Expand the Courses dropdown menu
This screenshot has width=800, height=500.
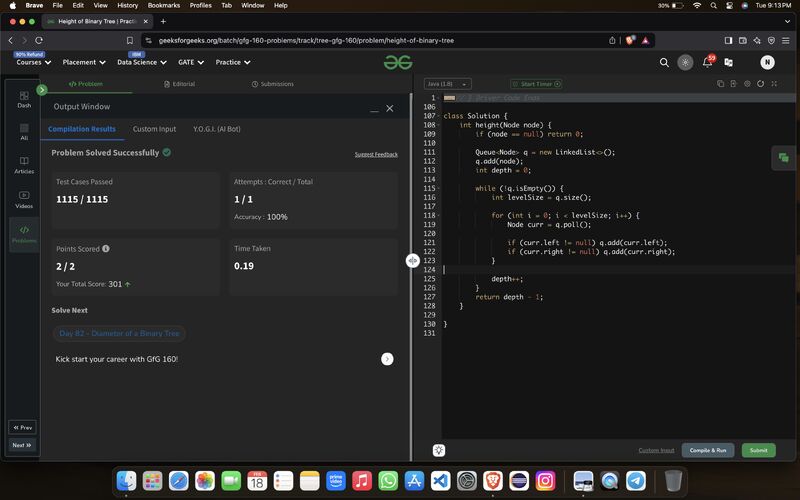click(x=32, y=62)
